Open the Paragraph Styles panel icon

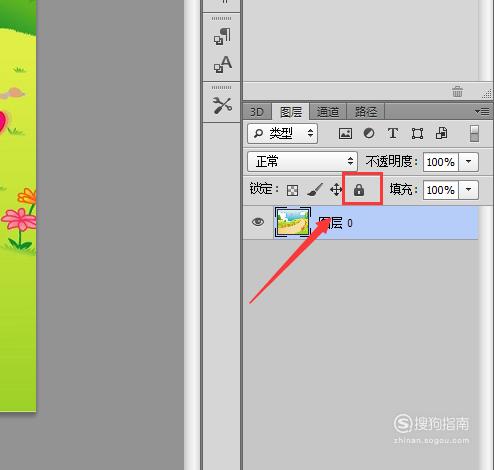click(x=222, y=36)
